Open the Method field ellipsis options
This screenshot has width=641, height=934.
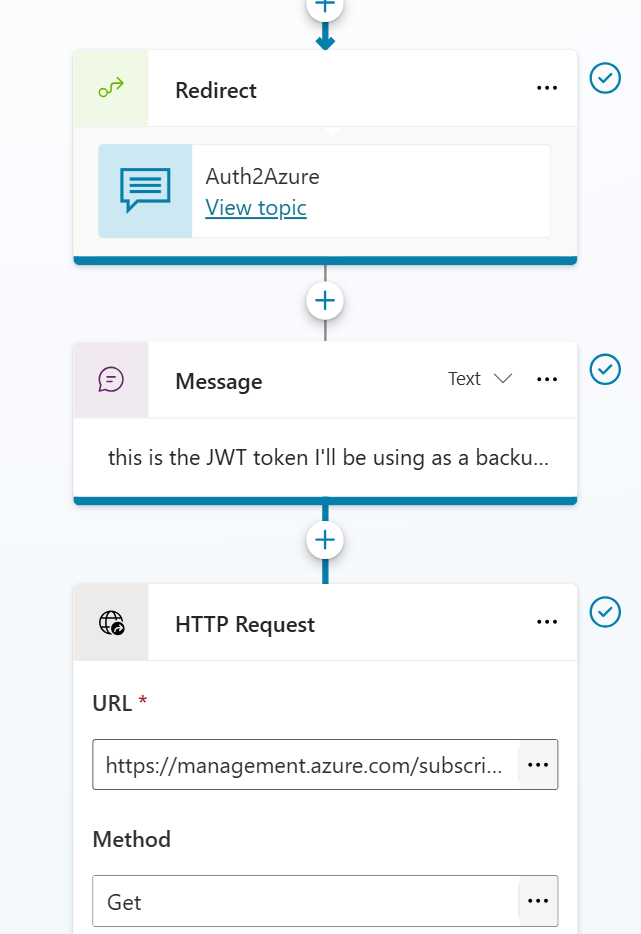click(538, 902)
